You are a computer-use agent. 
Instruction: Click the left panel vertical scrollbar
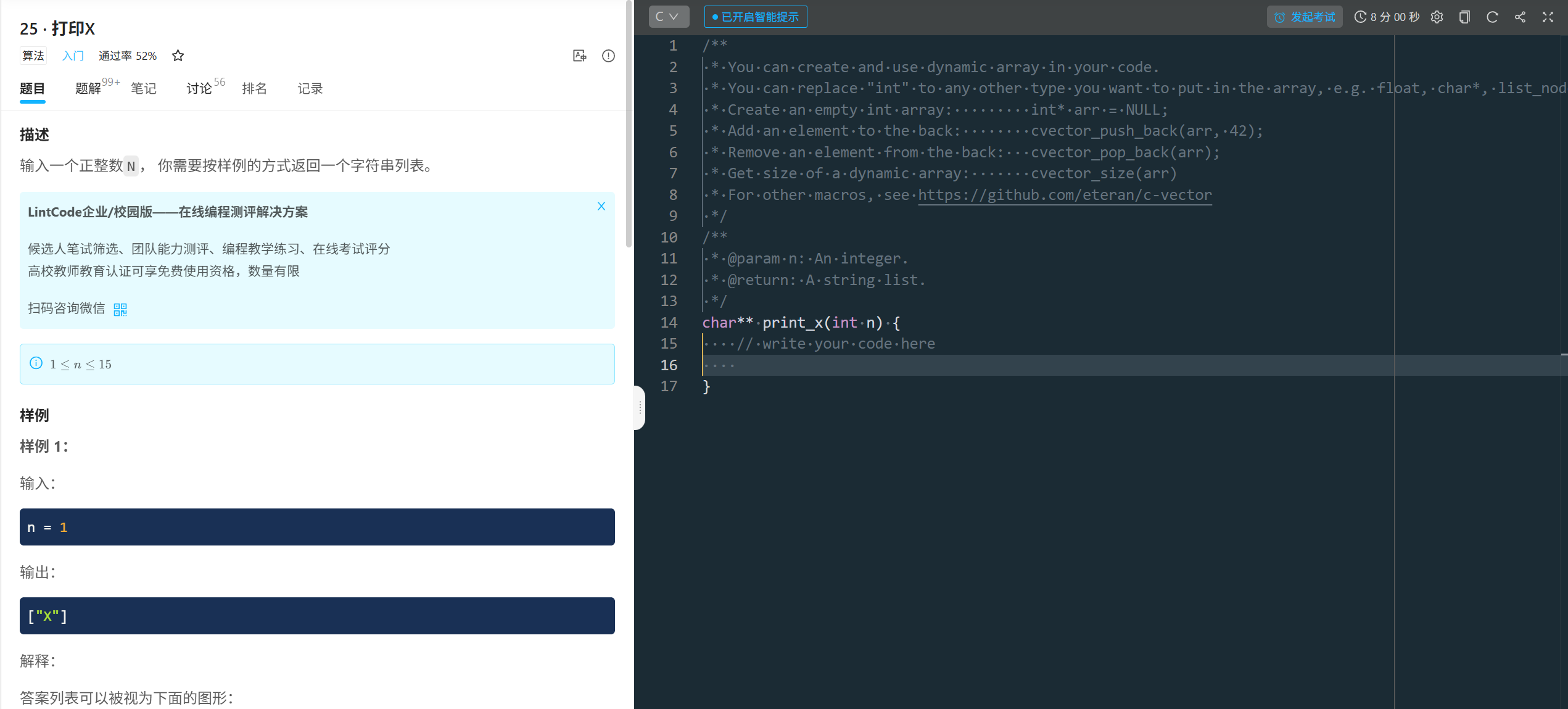click(629, 123)
